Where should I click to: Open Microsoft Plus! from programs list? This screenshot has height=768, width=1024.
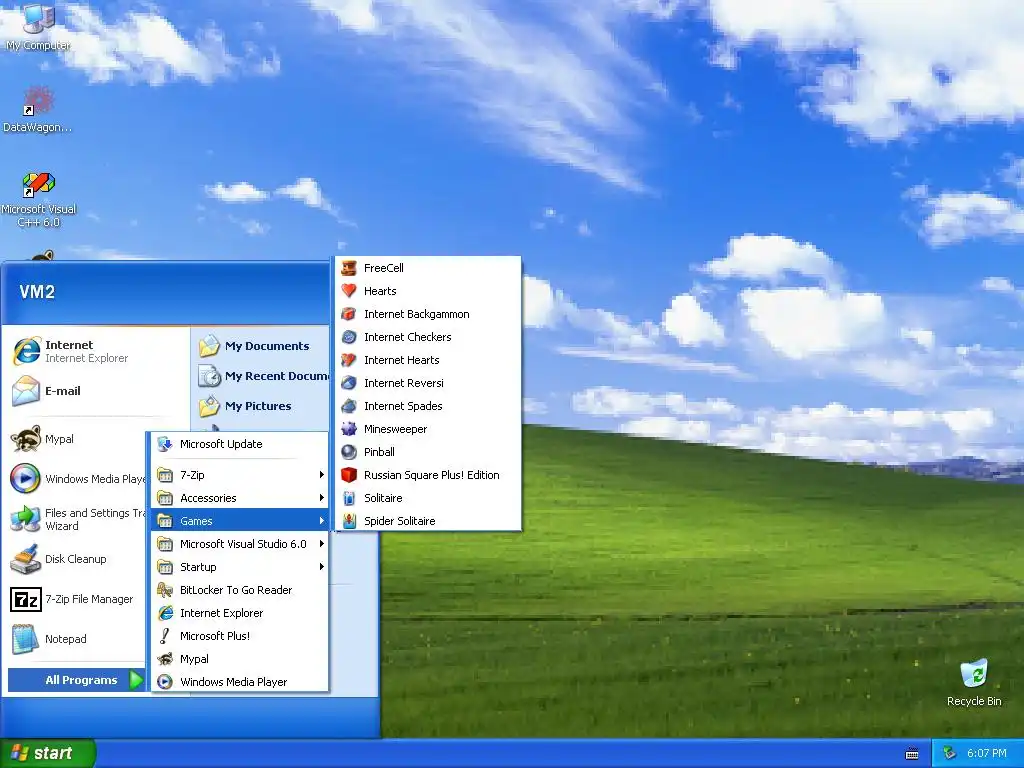[240, 635]
